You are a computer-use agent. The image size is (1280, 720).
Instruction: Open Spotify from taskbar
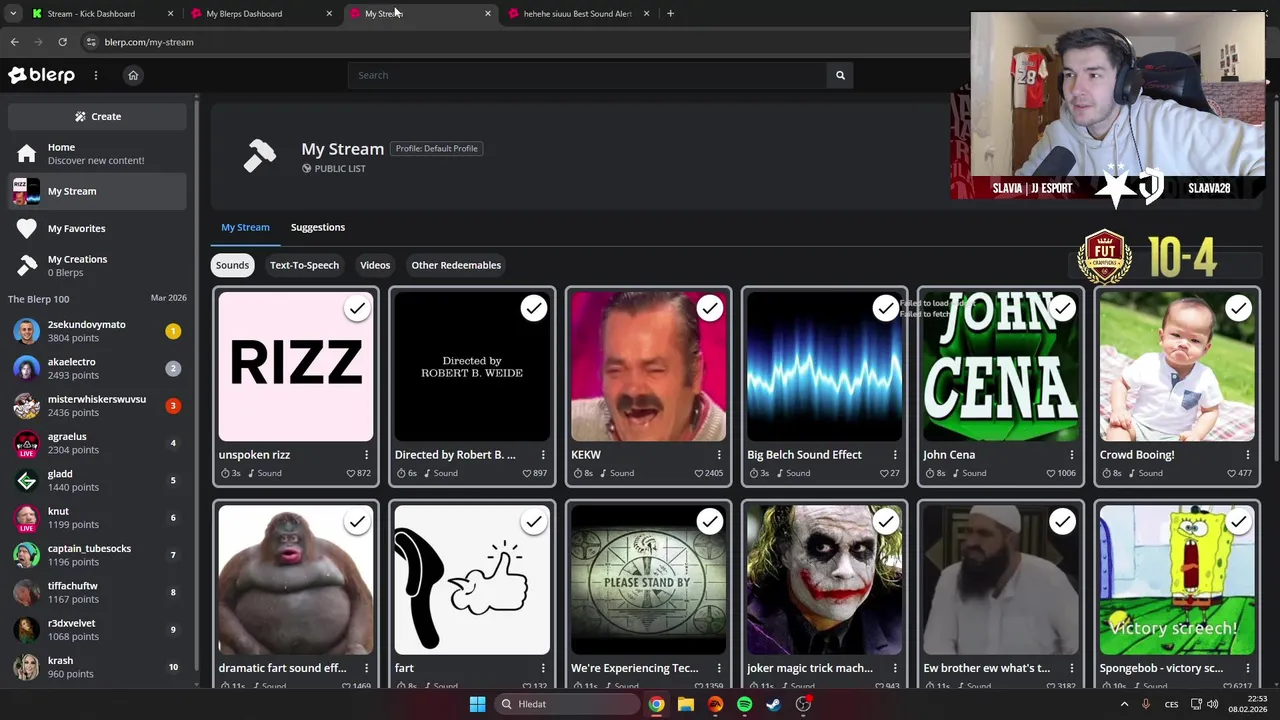[x=744, y=704]
